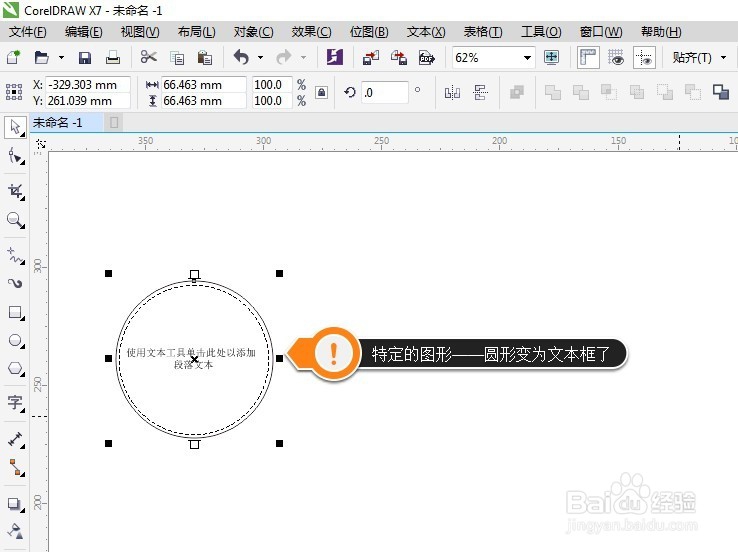Toggle the lock ratio padlock
This screenshot has width=738, height=552.
321,92
